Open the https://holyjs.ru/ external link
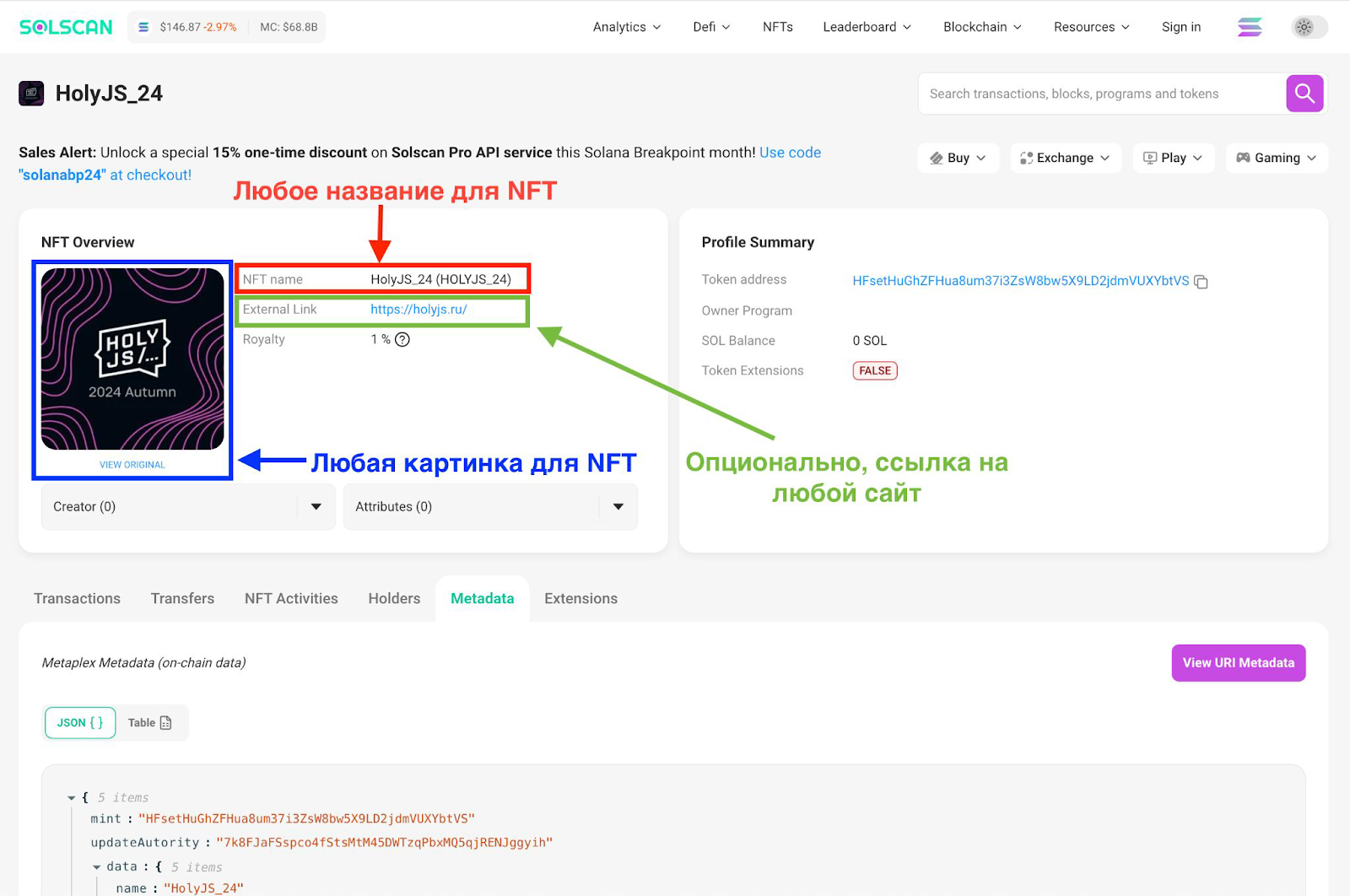Screen dimensions: 1350x896 click(x=418, y=309)
